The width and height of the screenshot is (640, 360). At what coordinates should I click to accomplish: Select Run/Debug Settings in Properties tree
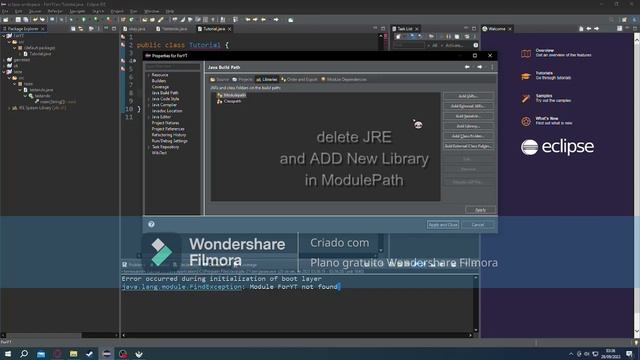pyautogui.click(x=169, y=141)
